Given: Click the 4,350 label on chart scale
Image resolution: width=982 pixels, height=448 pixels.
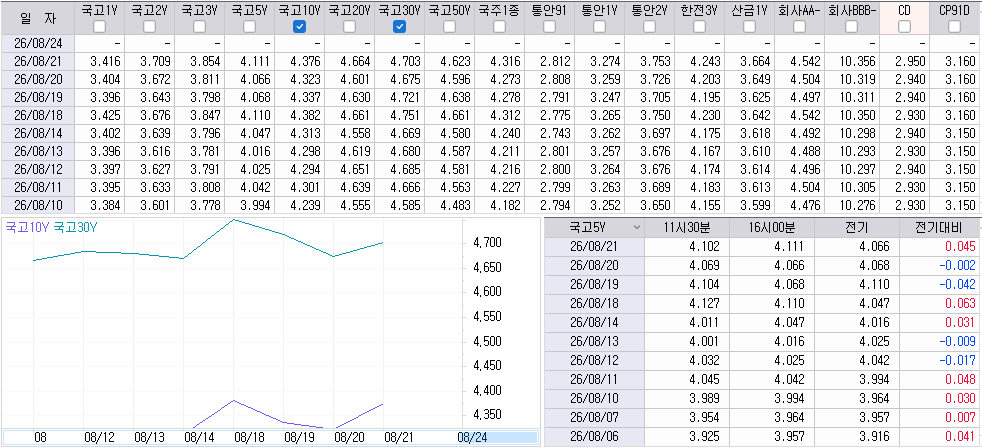Looking at the screenshot, I should point(487,415).
